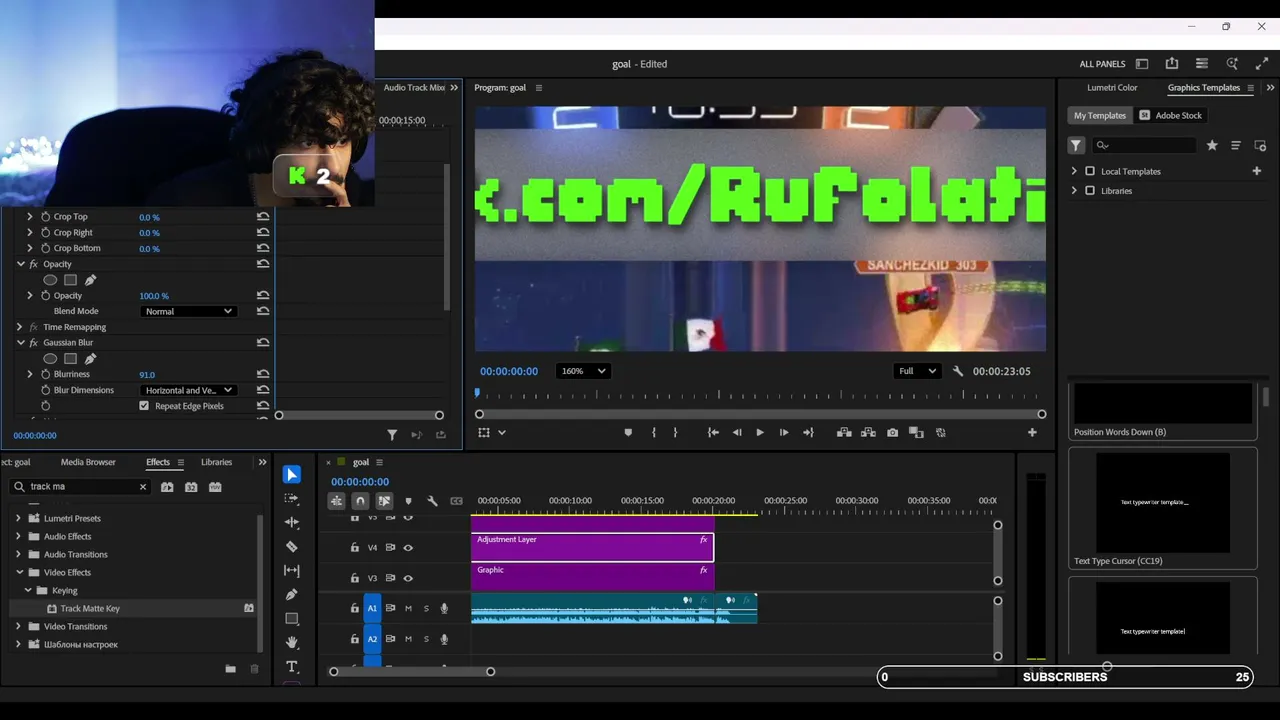
Task: Pick the Razor tool
Action: (x=292, y=547)
